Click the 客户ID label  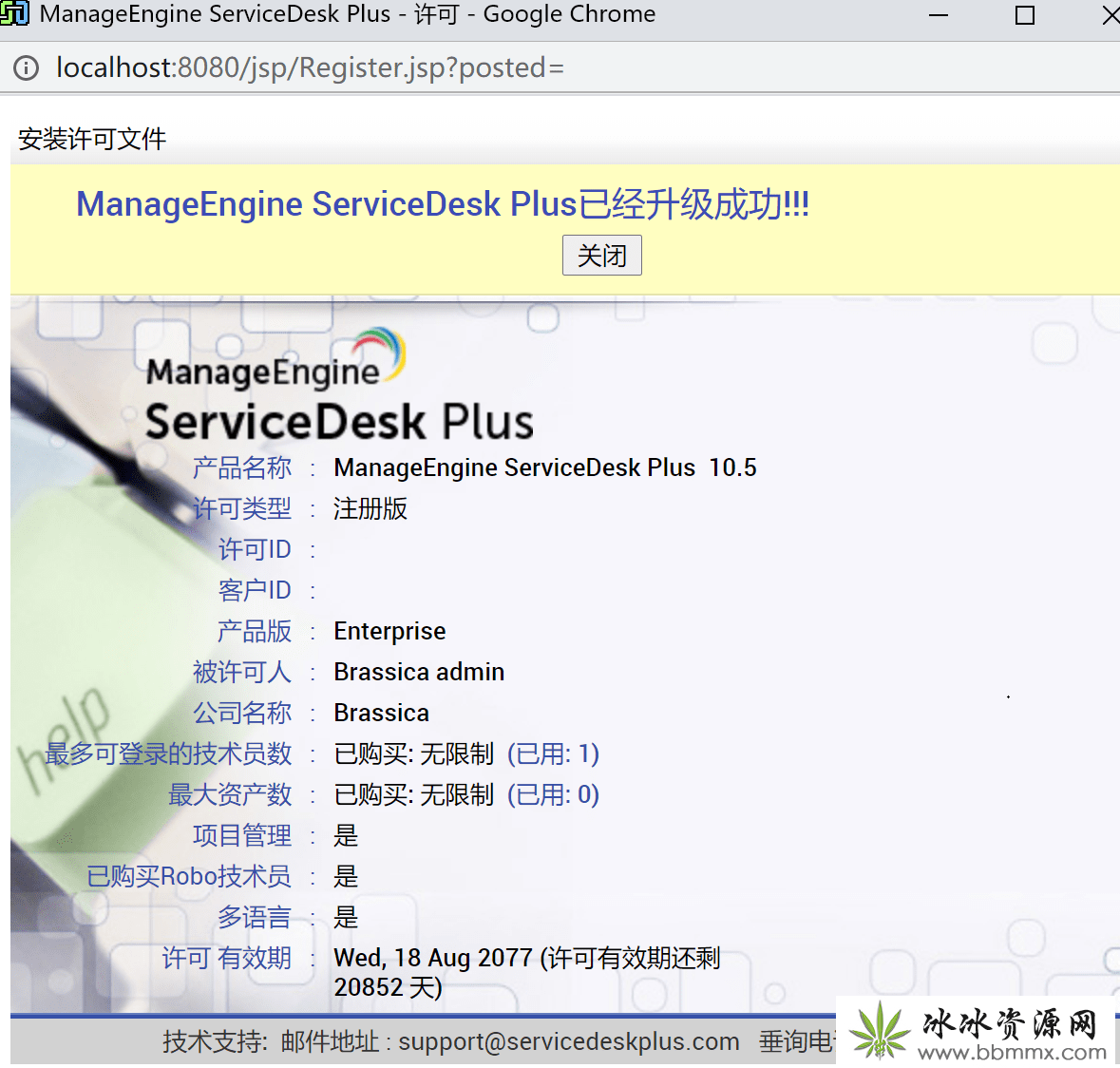tap(255, 590)
